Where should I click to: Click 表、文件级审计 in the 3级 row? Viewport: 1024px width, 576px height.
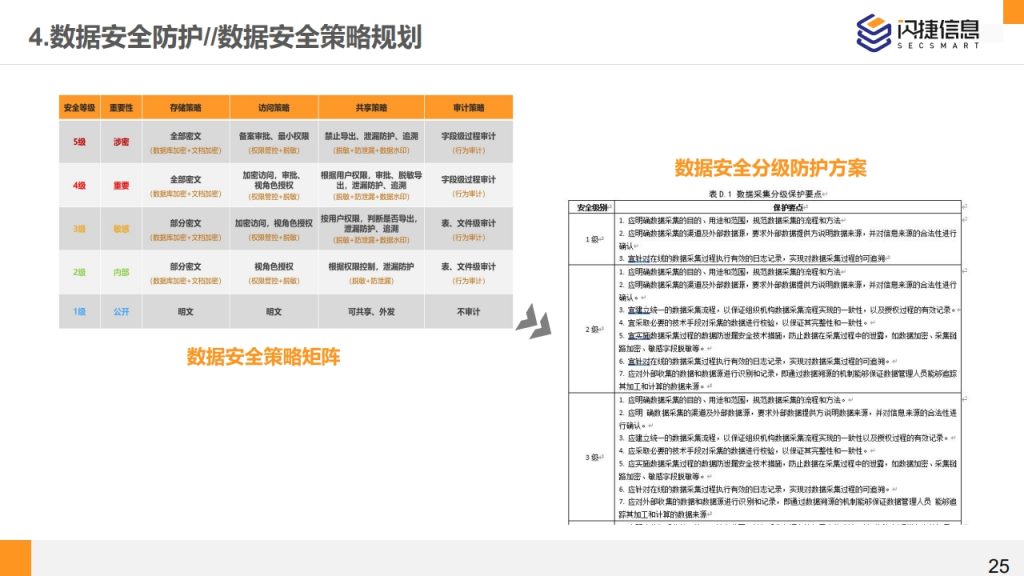pos(468,223)
